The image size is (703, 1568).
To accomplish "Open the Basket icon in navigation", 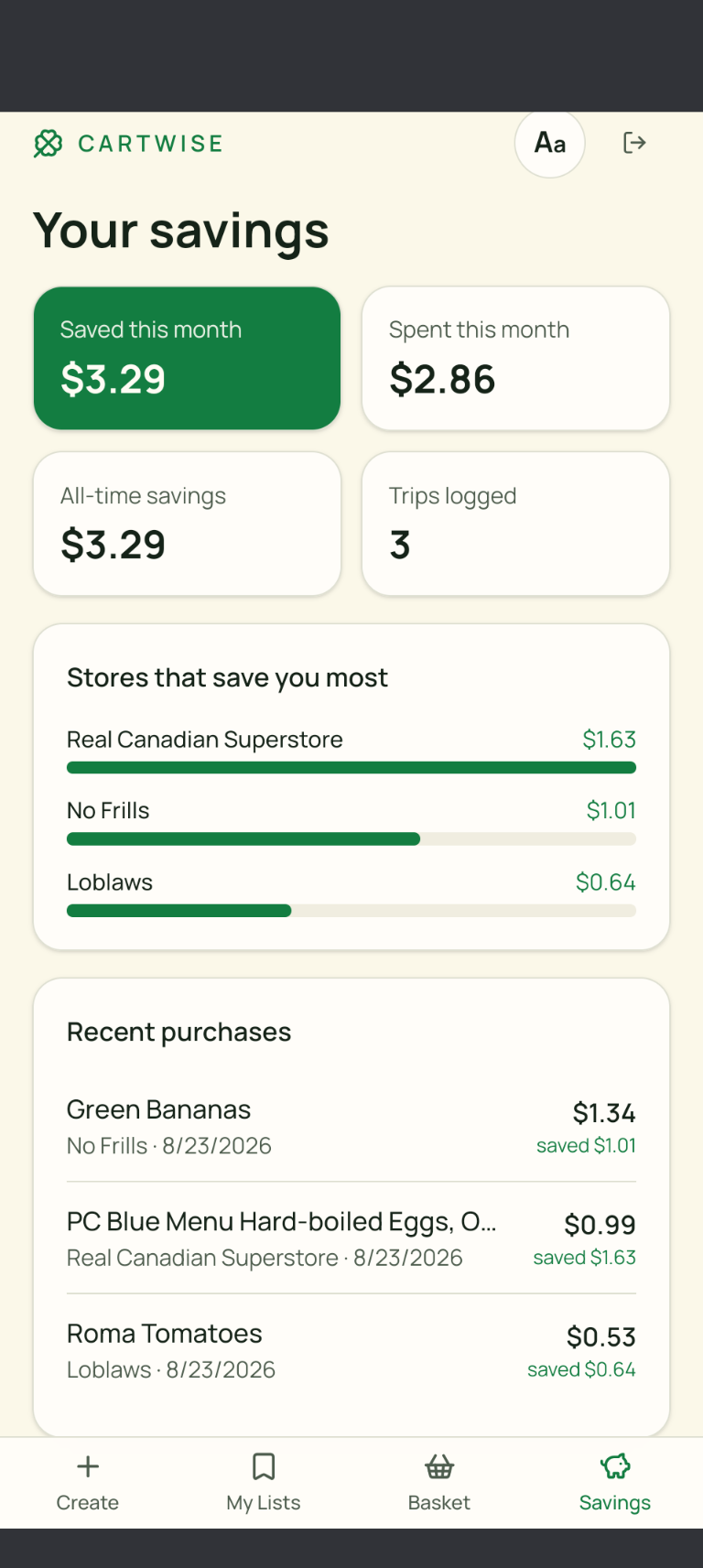I will 439,1466.
